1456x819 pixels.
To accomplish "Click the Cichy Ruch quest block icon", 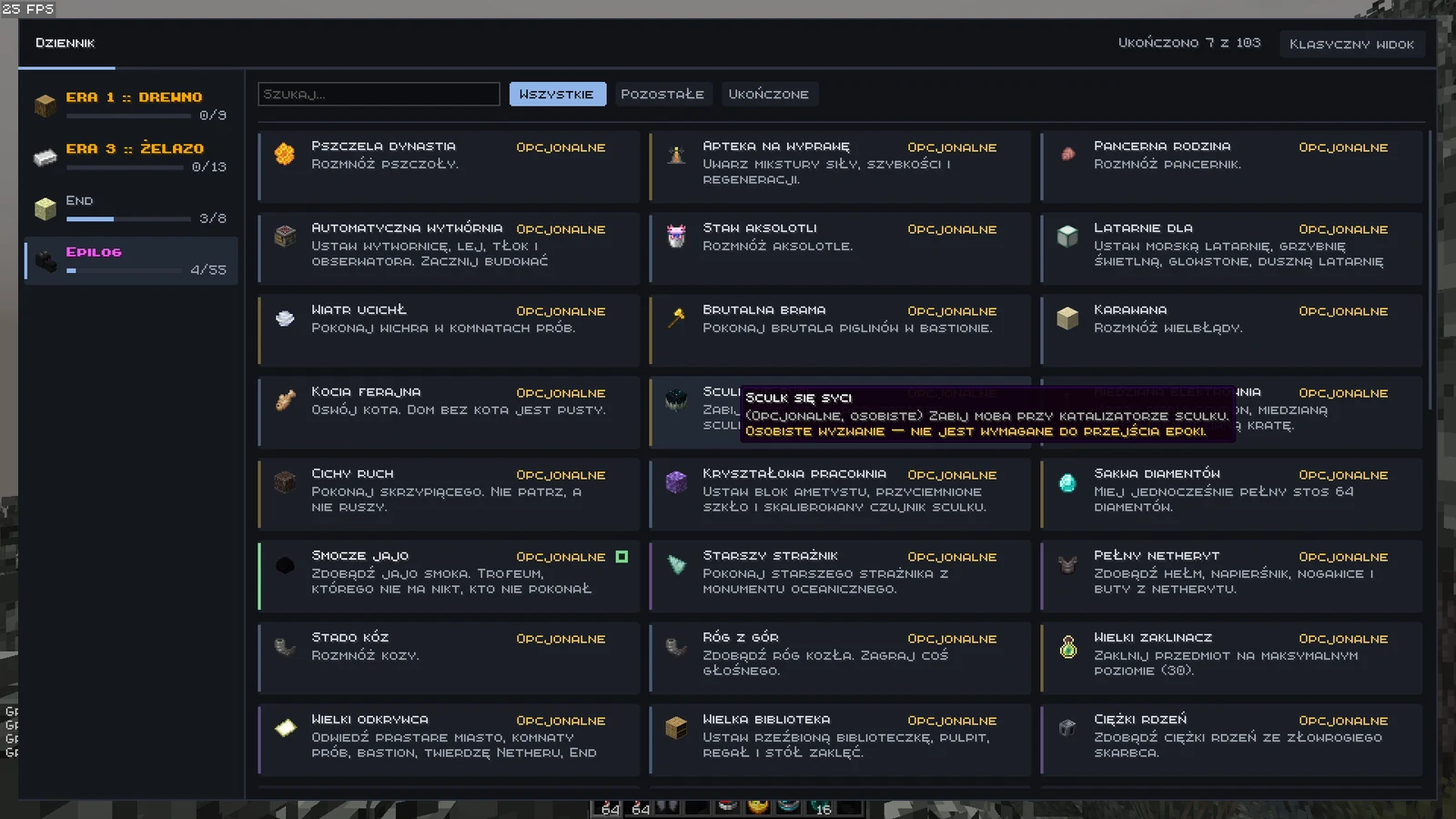I will (285, 481).
